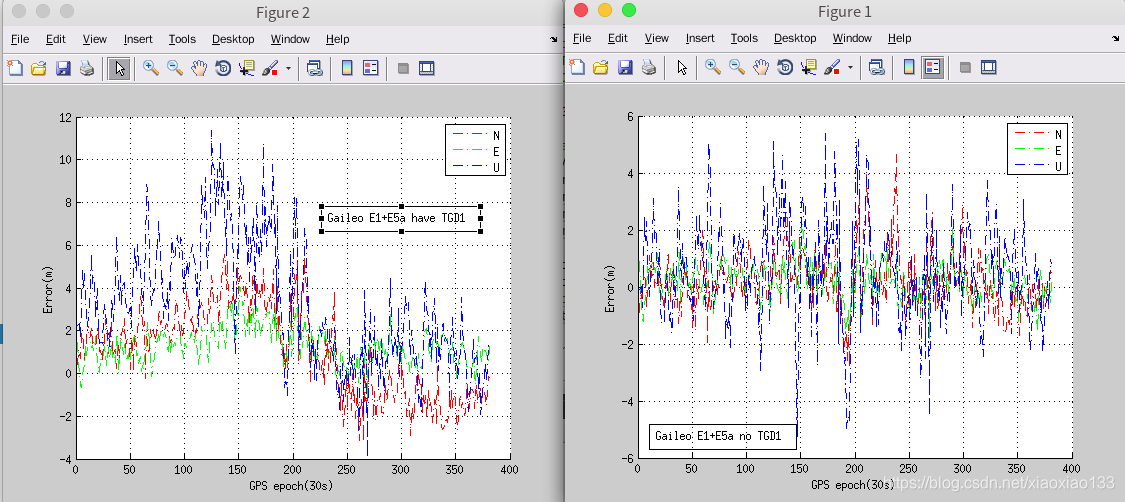Screen dimensions: 1125x502
Task: Click the N E U legend in Figure 1
Action: pos(1038,149)
